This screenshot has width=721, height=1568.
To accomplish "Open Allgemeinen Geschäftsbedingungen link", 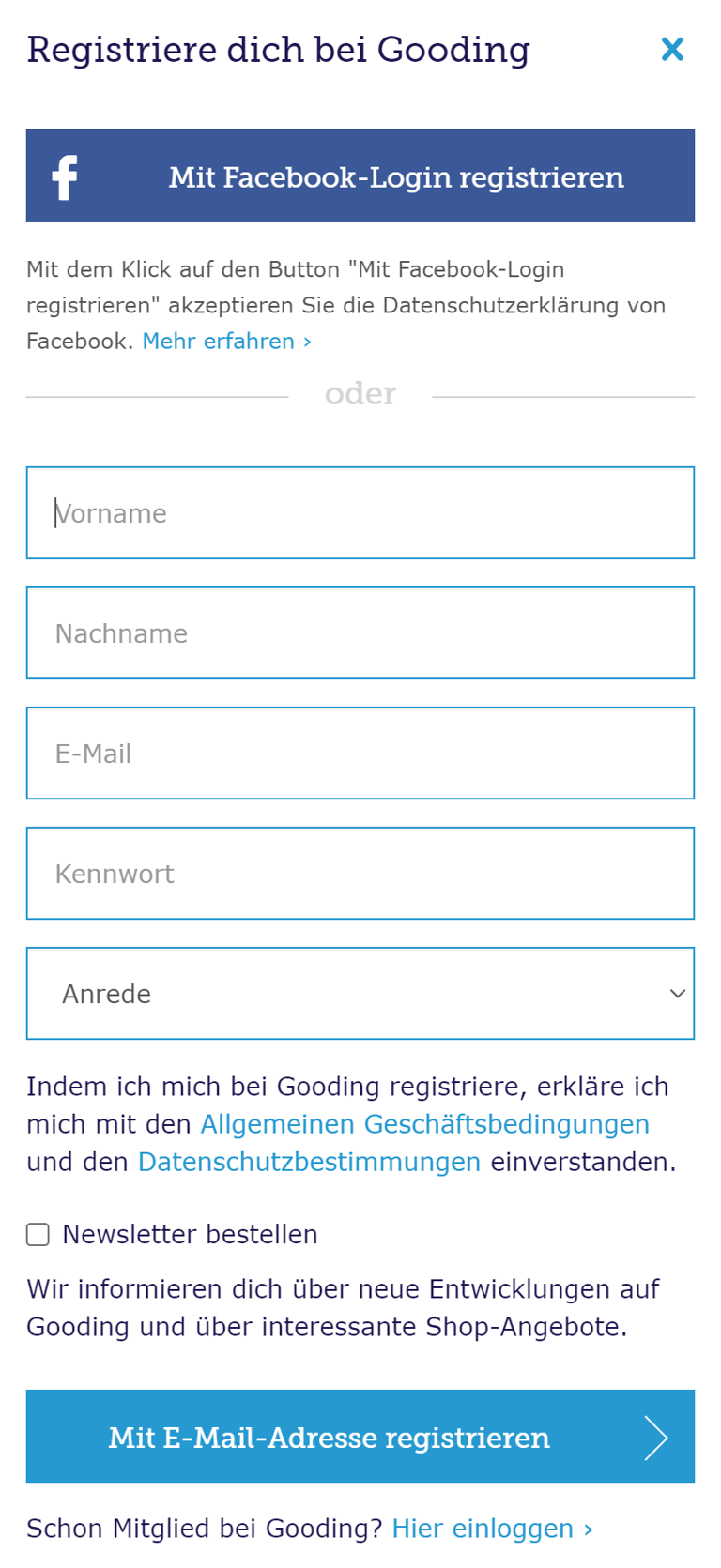I will pyautogui.click(x=424, y=1124).
